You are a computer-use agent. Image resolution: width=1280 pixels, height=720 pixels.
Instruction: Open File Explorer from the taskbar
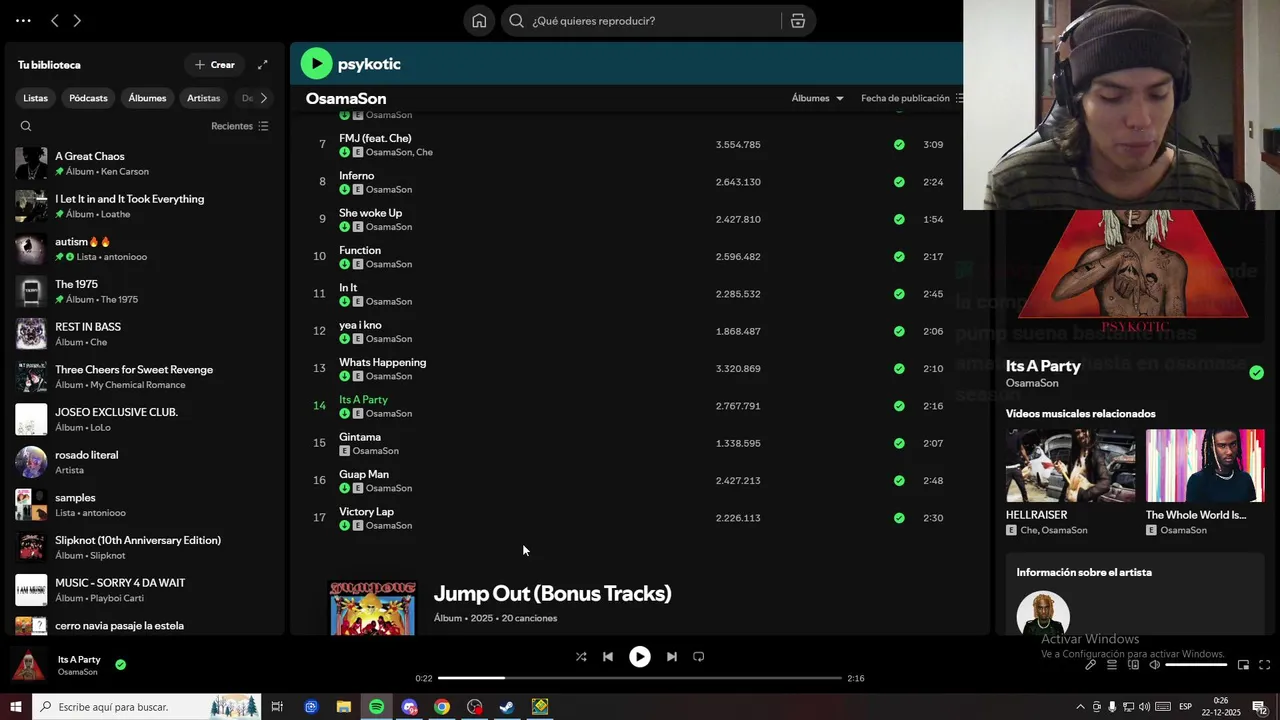343,707
